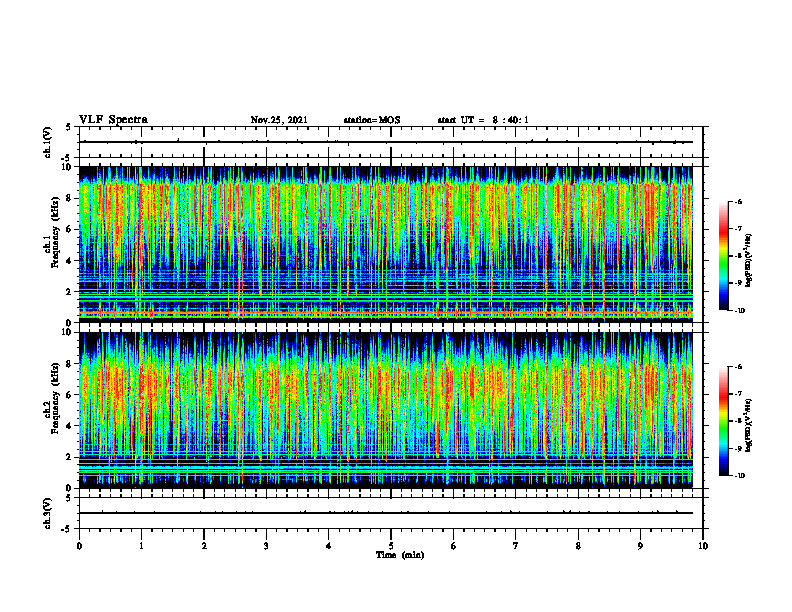Click time axis tick label '0'
The width and height of the screenshot is (792, 612).
(x=79, y=546)
